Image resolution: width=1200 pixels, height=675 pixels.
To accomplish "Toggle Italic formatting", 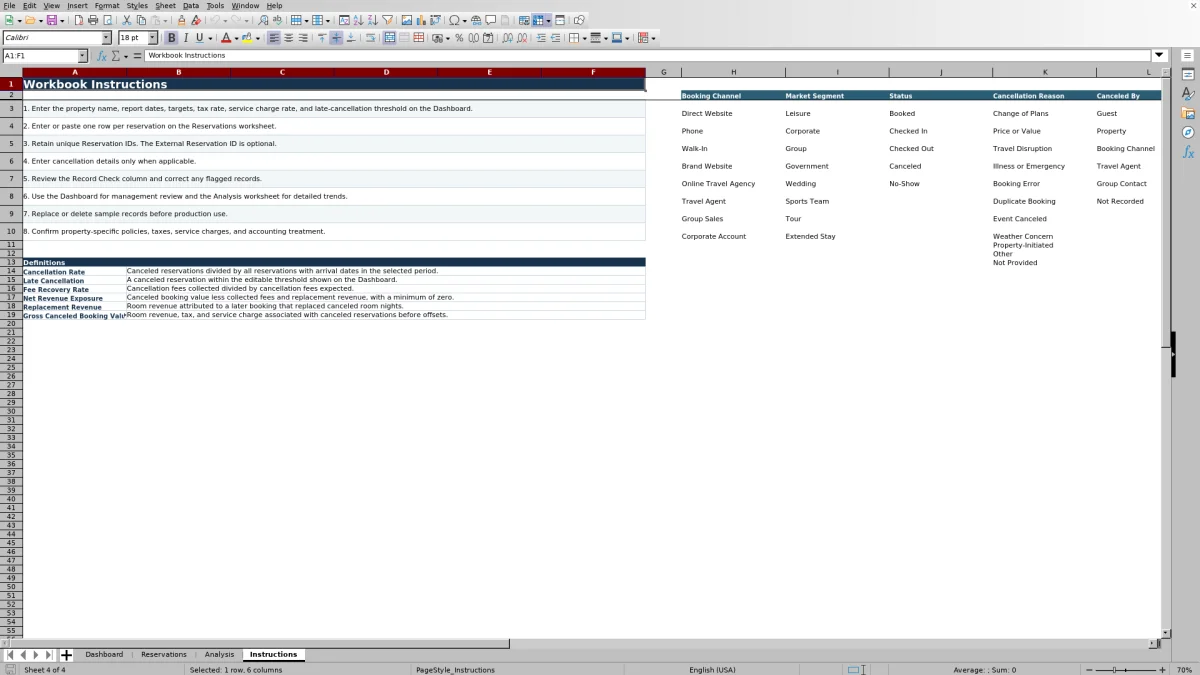I will [x=186, y=38].
